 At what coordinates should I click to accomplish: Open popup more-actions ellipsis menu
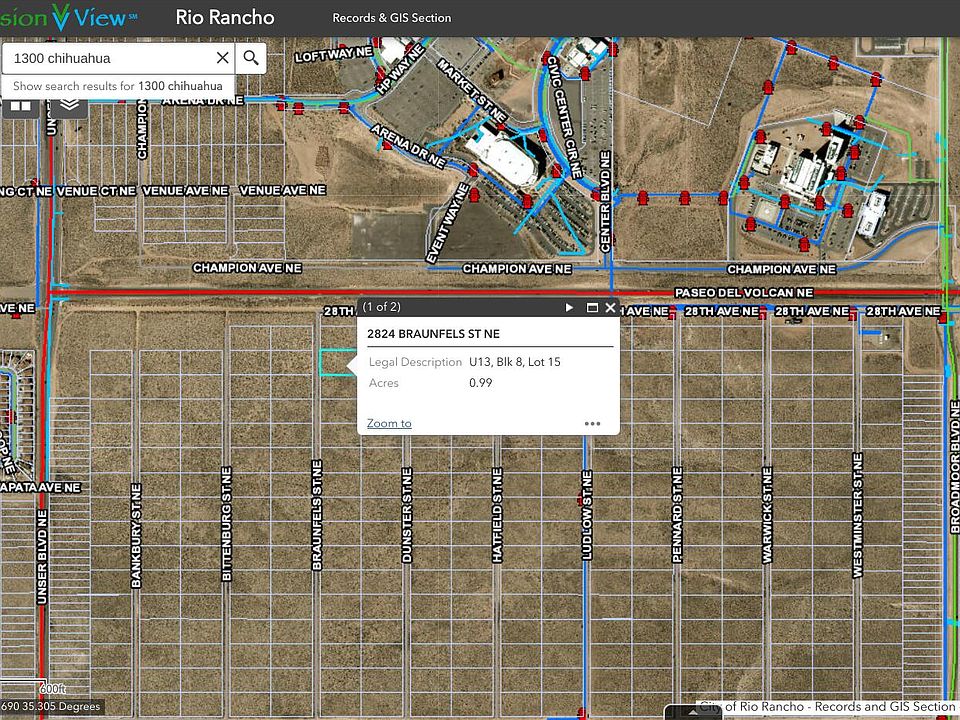[x=593, y=423]
